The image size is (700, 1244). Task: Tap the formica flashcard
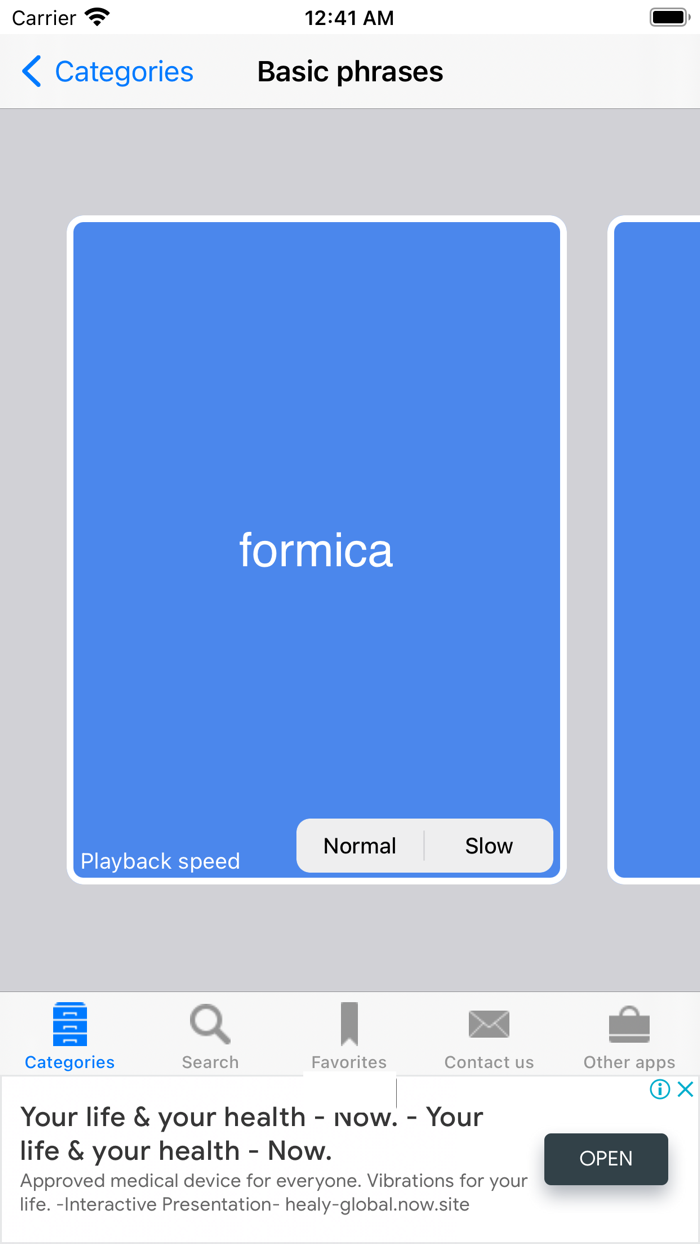pos(316,550)
